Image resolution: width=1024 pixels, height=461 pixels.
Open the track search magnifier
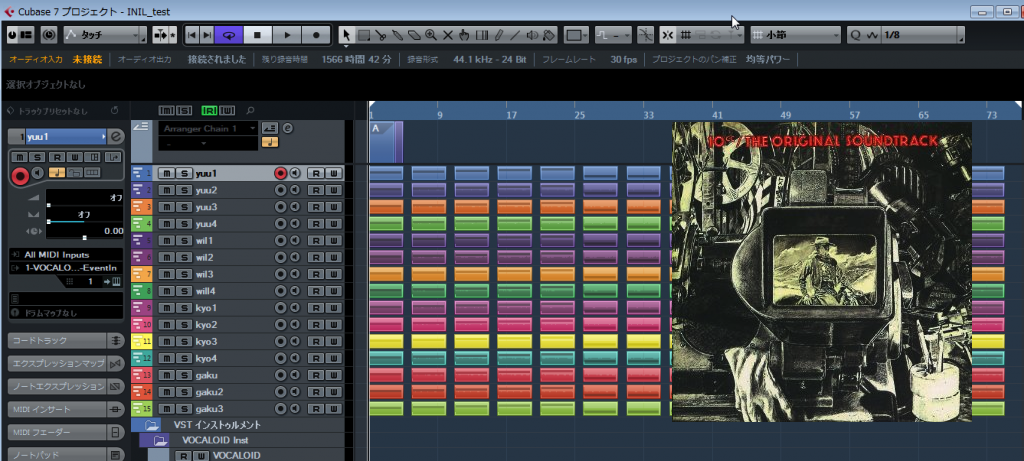(250, 110)
